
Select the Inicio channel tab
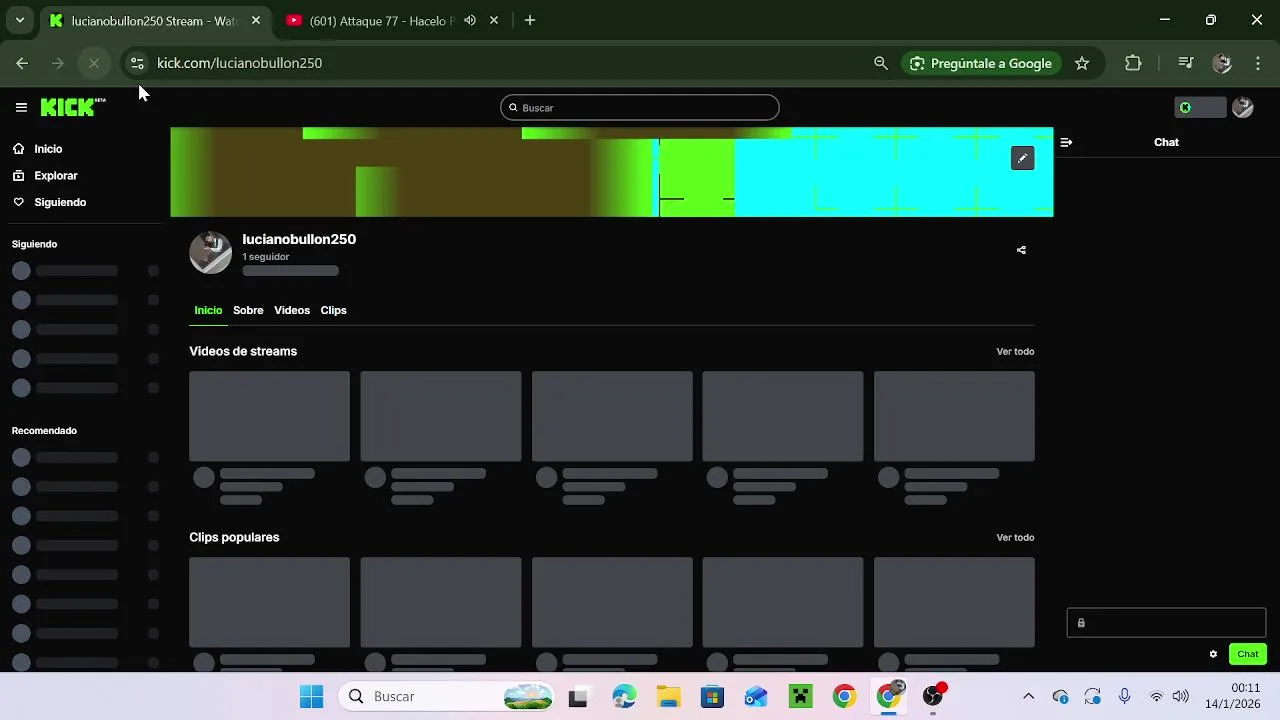(x=208, y=310)
